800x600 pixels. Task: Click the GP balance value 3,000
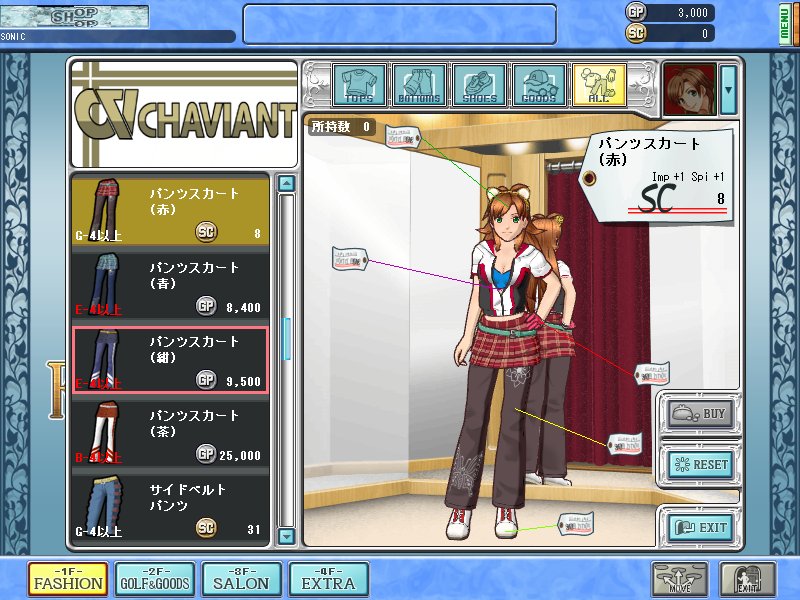click(x=692, y=13)
